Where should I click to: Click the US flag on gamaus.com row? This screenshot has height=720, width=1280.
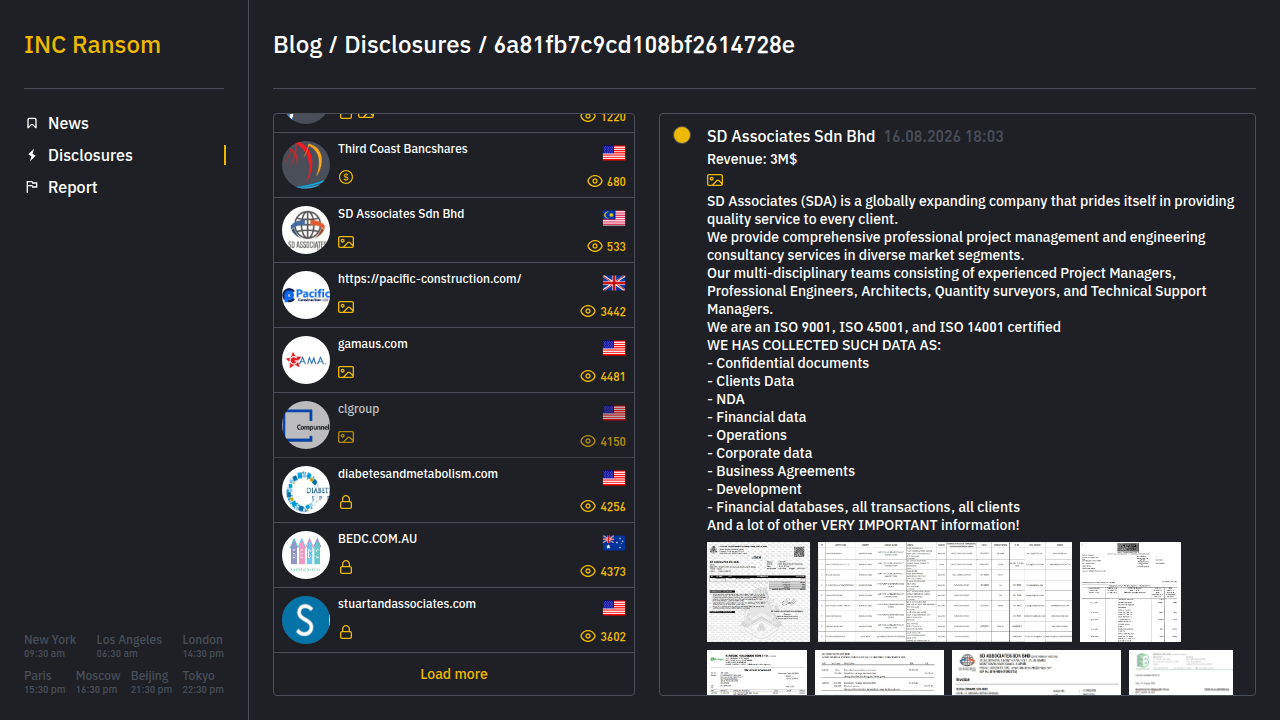[614, 348]
